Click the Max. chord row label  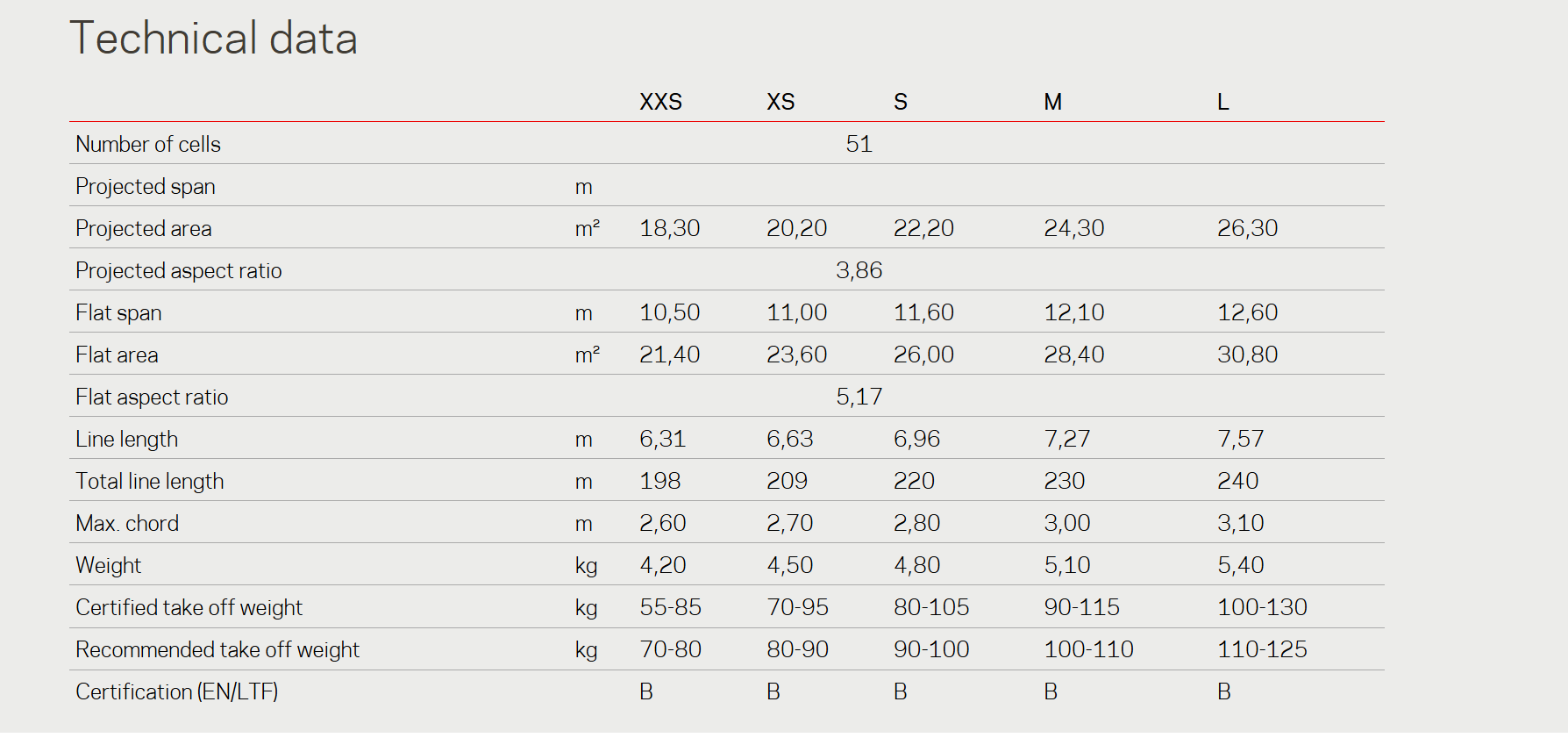point(127,523)
